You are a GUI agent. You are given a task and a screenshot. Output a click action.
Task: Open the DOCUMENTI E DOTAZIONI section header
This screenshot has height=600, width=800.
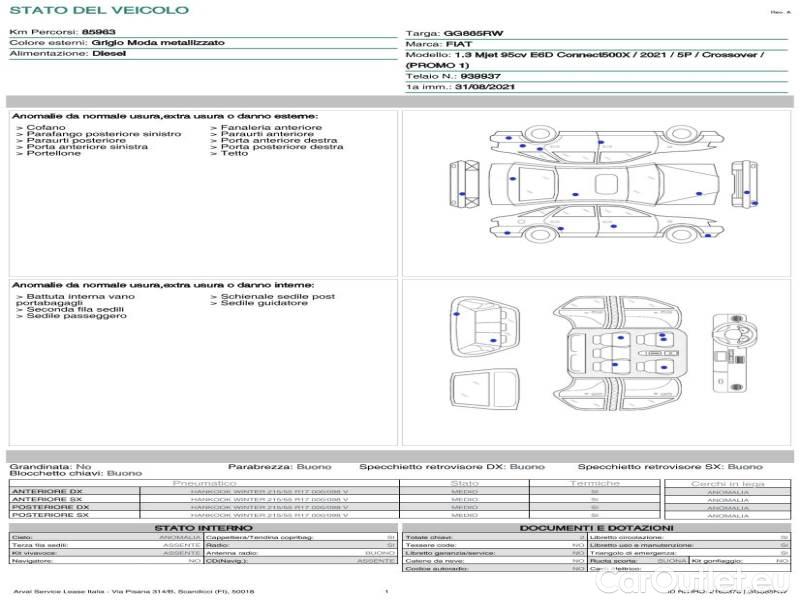pyautogui.click(x=596, y=527)
